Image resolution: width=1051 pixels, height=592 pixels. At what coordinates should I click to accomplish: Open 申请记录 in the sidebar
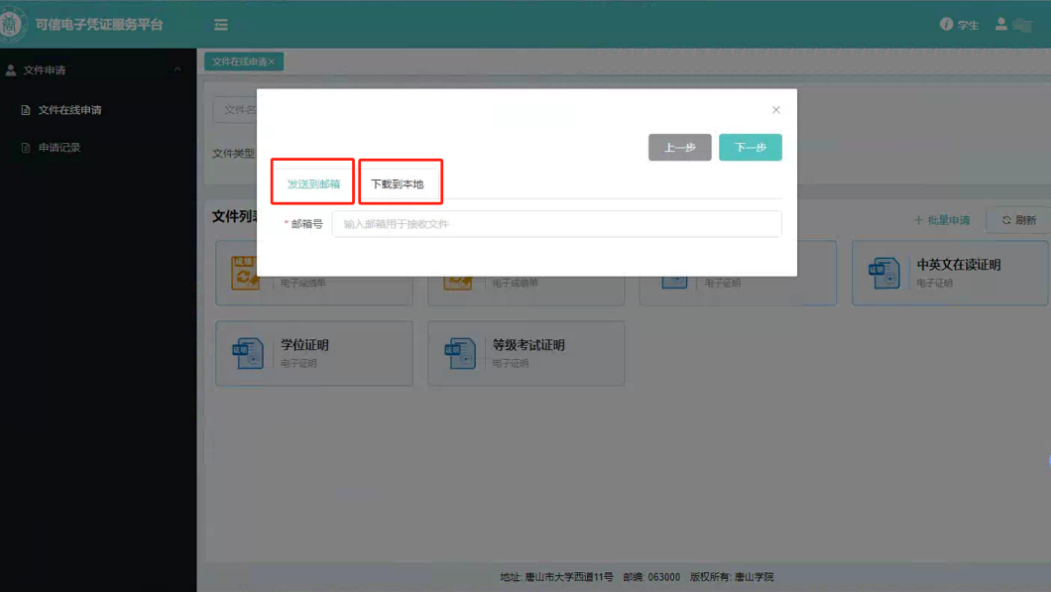[x=59, y=148]
